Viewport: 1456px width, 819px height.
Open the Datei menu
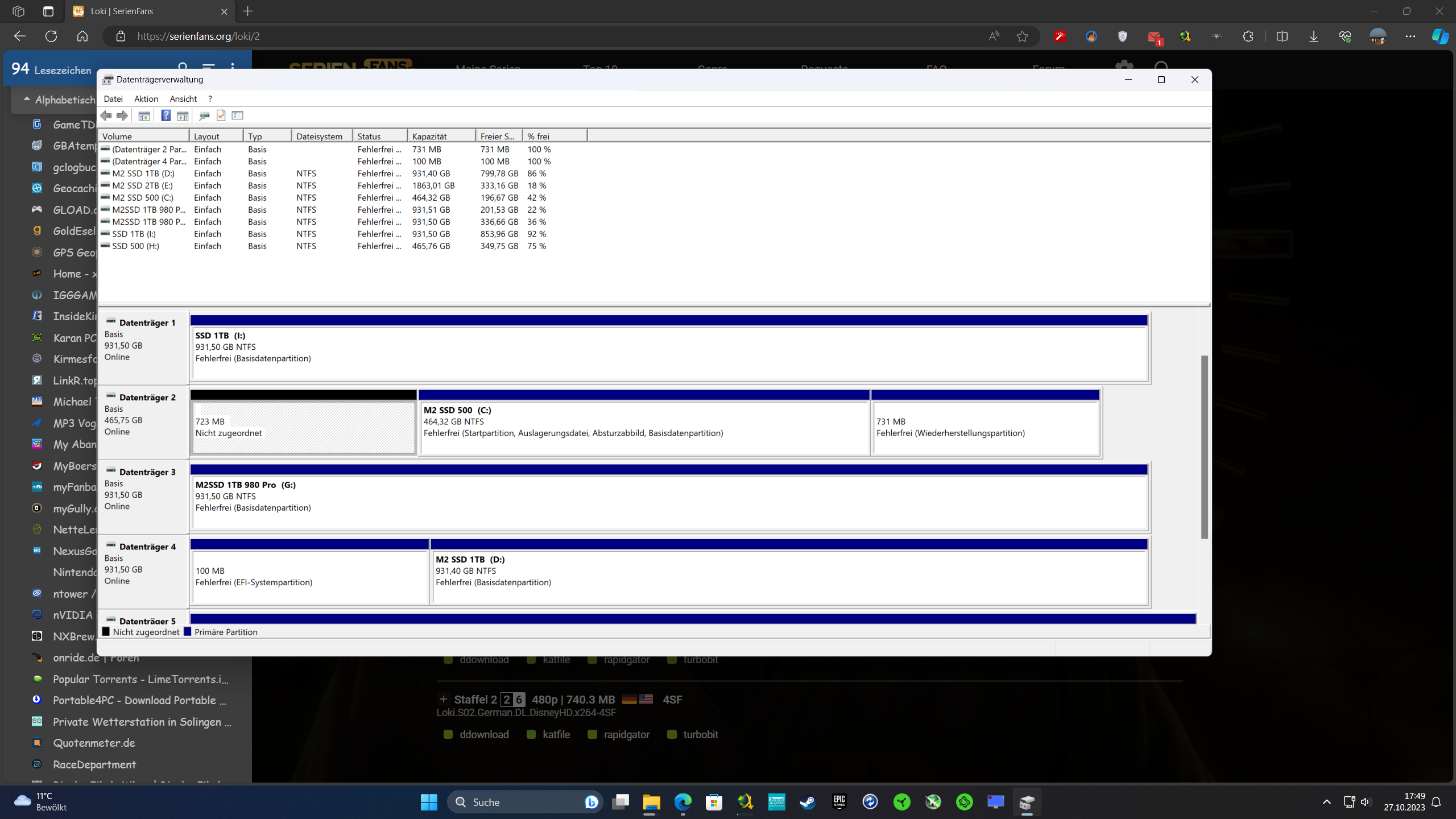coord(113,98)
